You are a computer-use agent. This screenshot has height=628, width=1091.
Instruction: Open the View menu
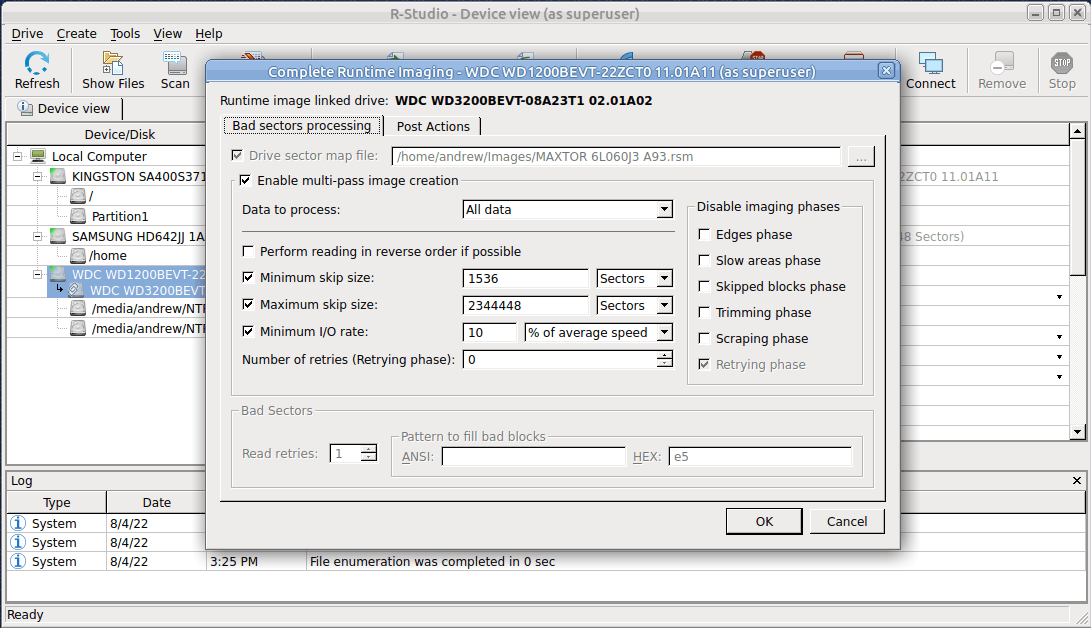pyautogui.click(x=168, y=33)
